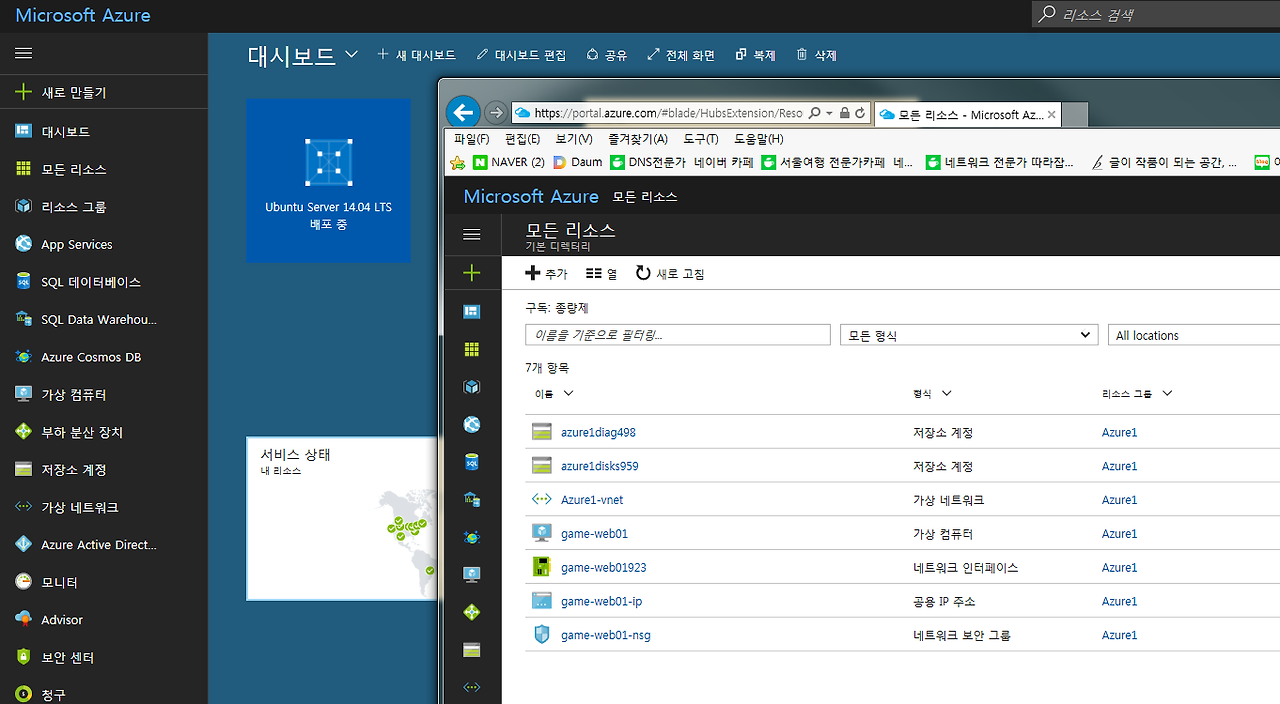Click the Azure1 resource group link for game-web01-nsg
Viewport: 1280px width, 704px height.
tap(1119, 635)
